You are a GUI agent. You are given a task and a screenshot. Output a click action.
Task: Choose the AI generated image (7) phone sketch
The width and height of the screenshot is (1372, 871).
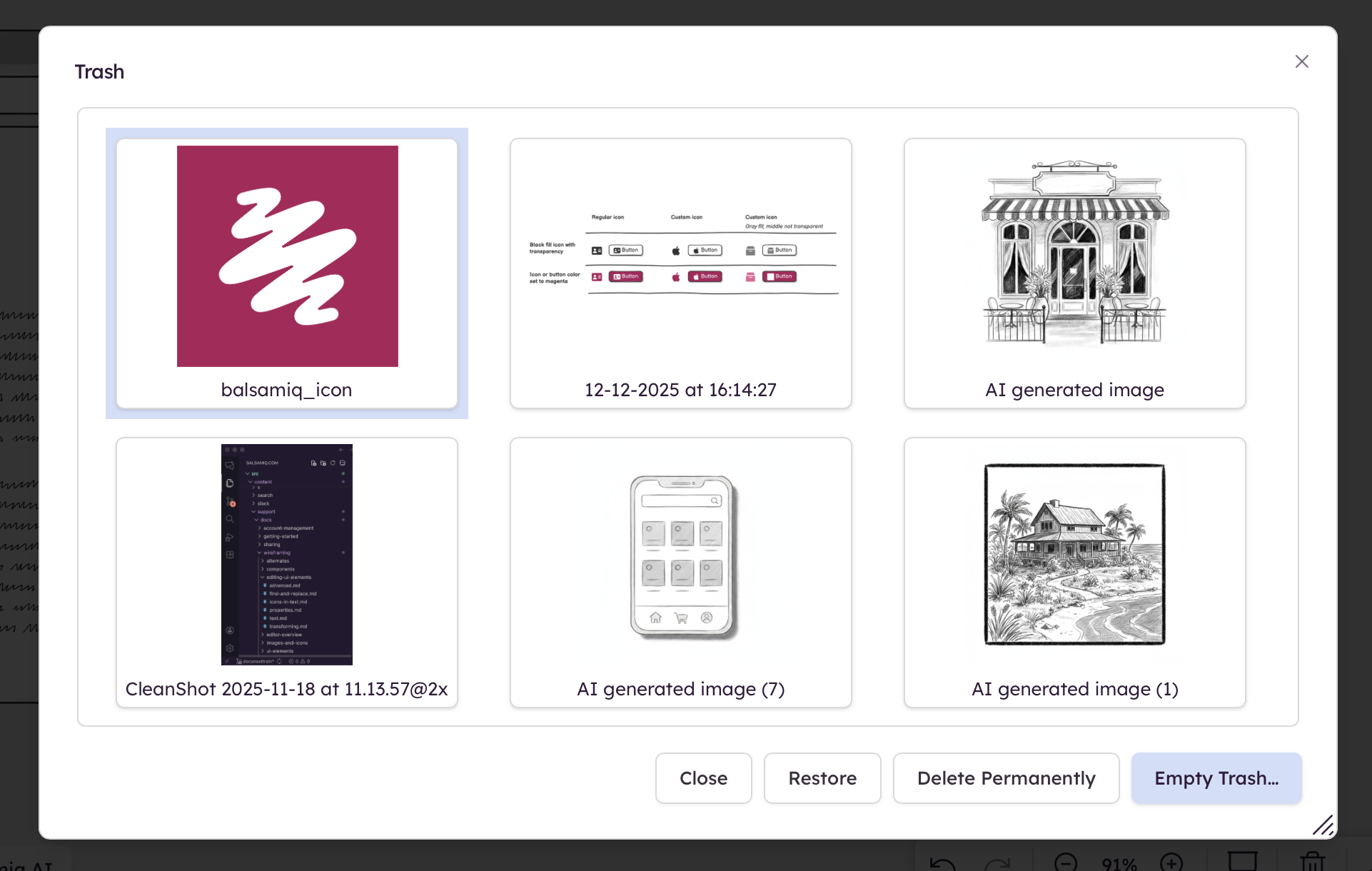click(x=681, y=573)
